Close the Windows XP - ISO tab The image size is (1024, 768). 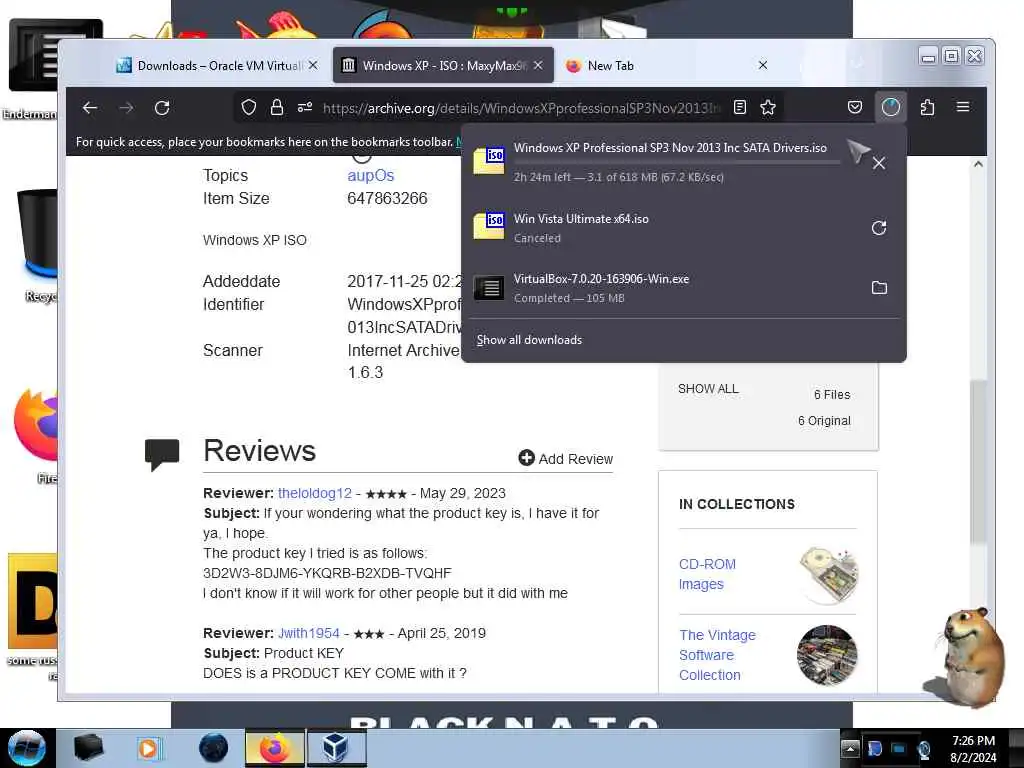pyautogui.click(x=538, y=65)
